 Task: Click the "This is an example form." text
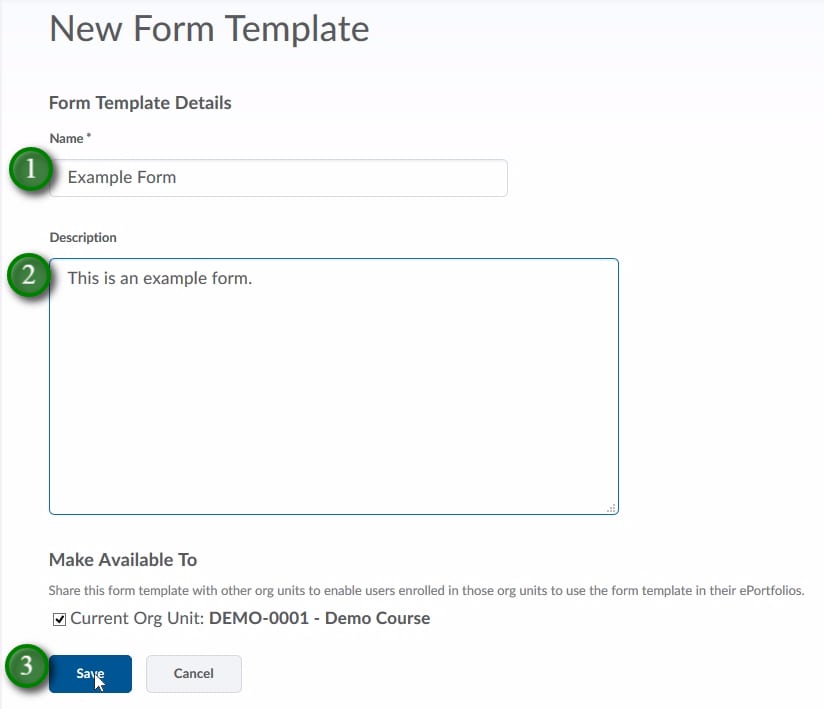pyautogui.click(x=160, y=278)
